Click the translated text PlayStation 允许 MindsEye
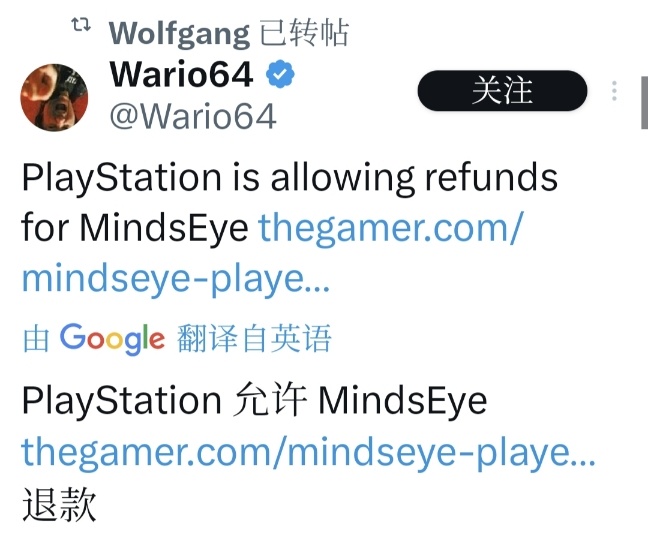The image size is (648, 538). (254, 400)
